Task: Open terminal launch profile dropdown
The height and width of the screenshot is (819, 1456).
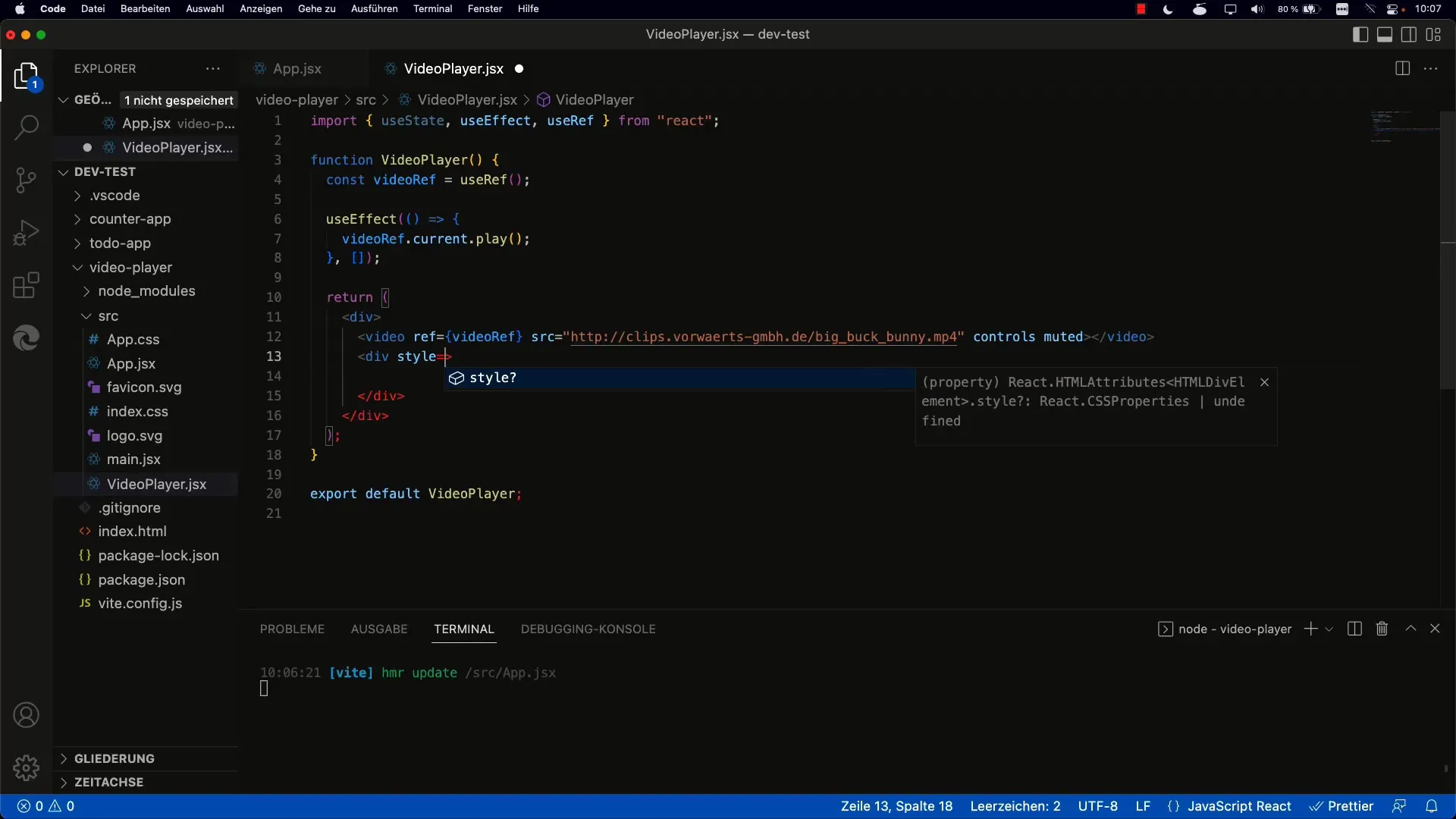Action: point(1329,629)
